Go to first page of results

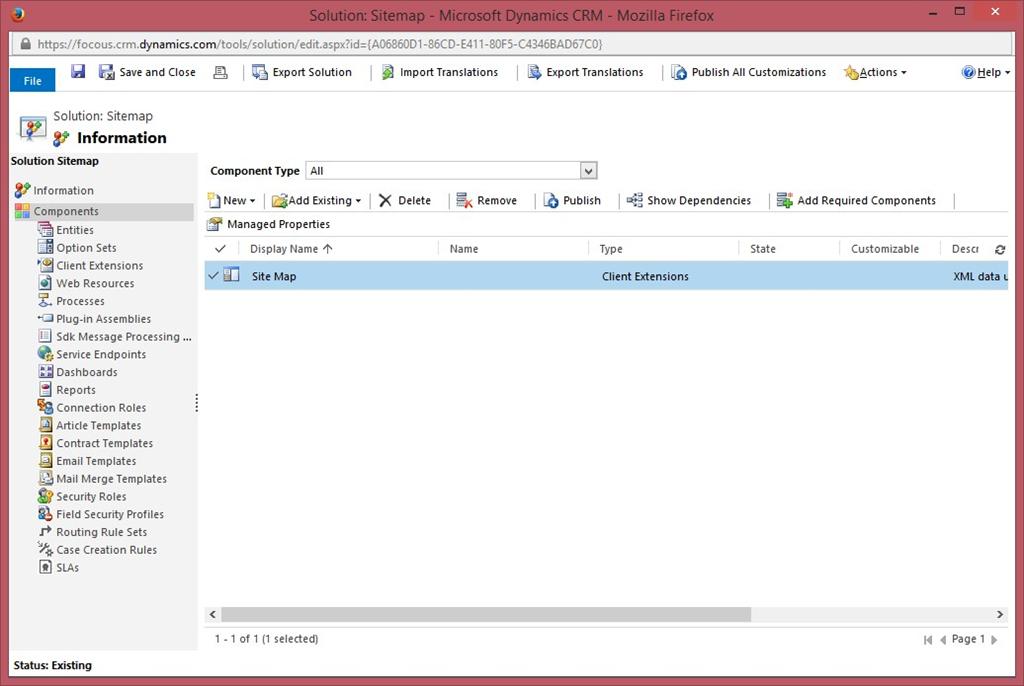coord(928,640)
